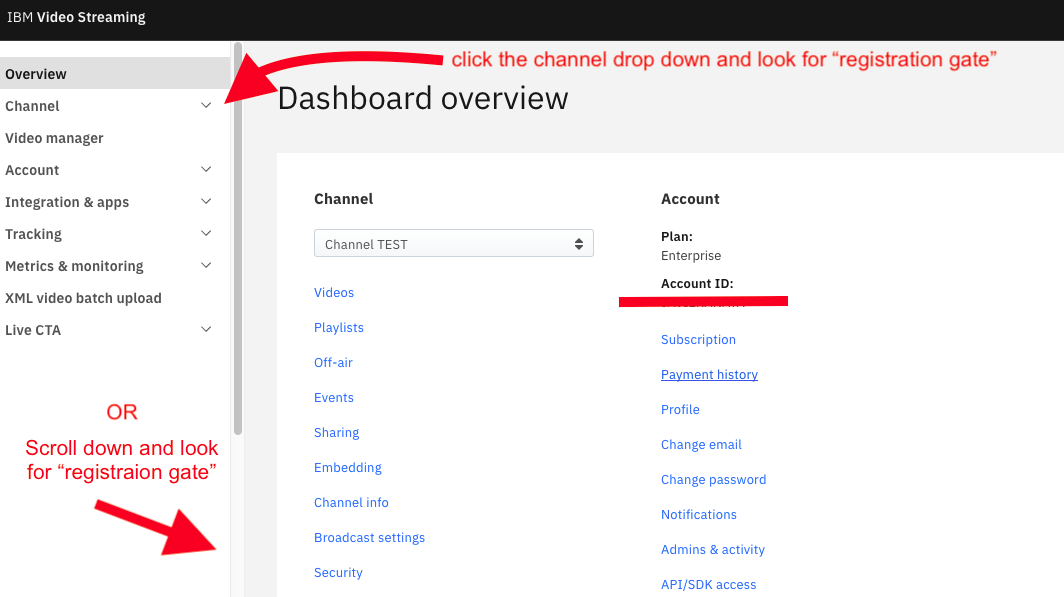Screen dimensions: 1064x597
Task: Open the Overview sidebar item
Action: (x=115, y=73)
